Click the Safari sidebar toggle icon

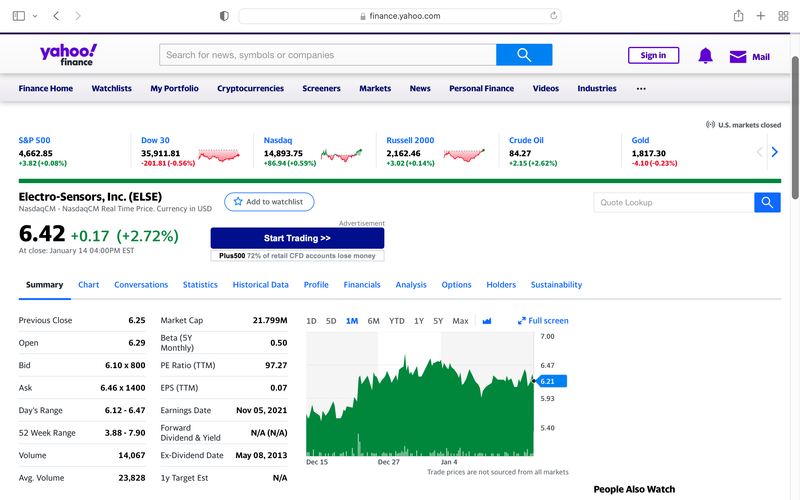coord(19,16)
